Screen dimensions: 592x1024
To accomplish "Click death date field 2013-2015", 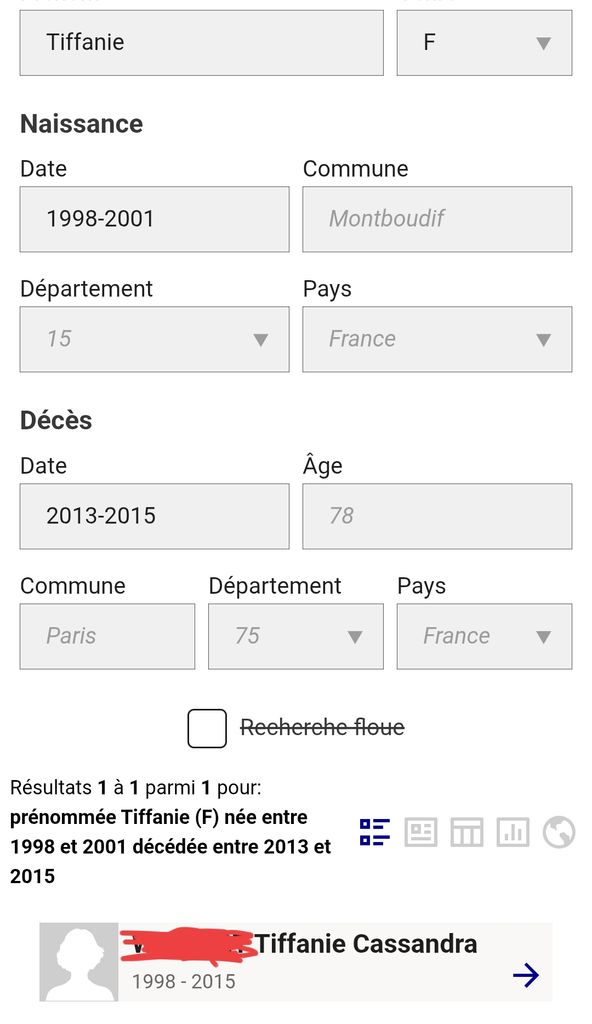I will coord(154,517).
